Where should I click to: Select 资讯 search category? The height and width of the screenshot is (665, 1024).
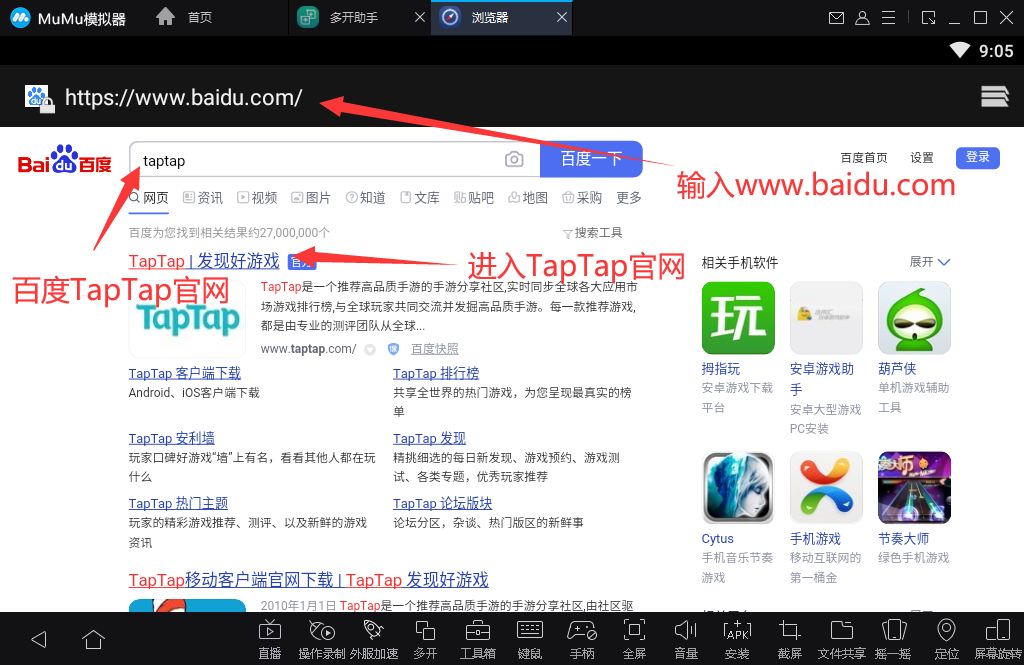203,197
